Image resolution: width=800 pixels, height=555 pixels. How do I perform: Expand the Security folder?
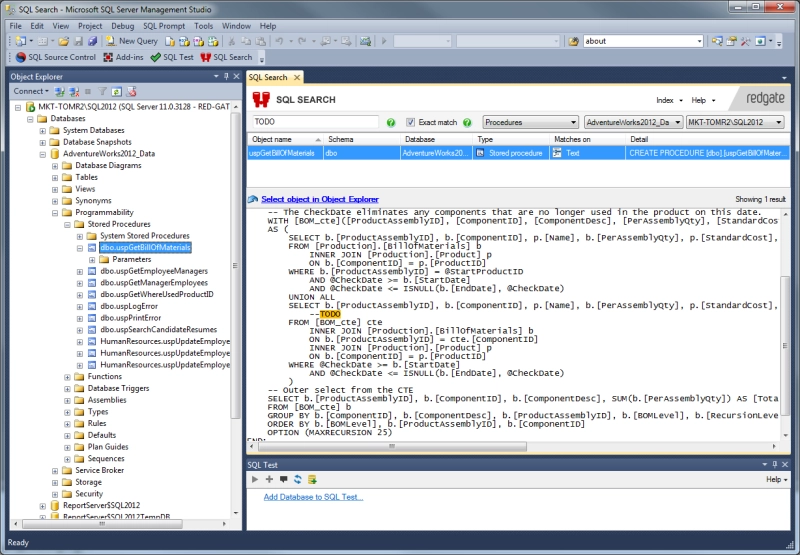point(55,494)
